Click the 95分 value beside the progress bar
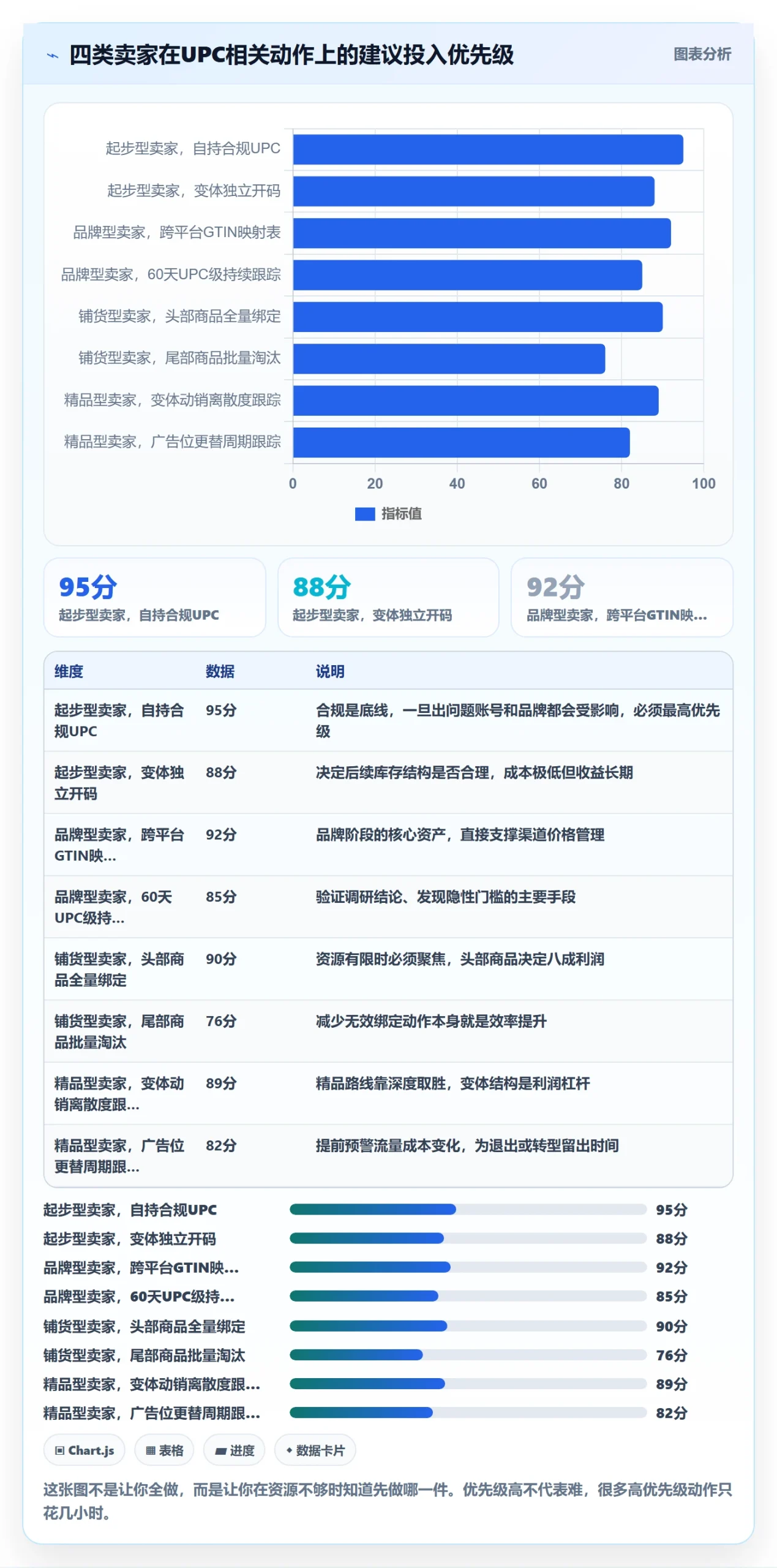Viewport: 777px width, 1568px height. coord(671,1210)
